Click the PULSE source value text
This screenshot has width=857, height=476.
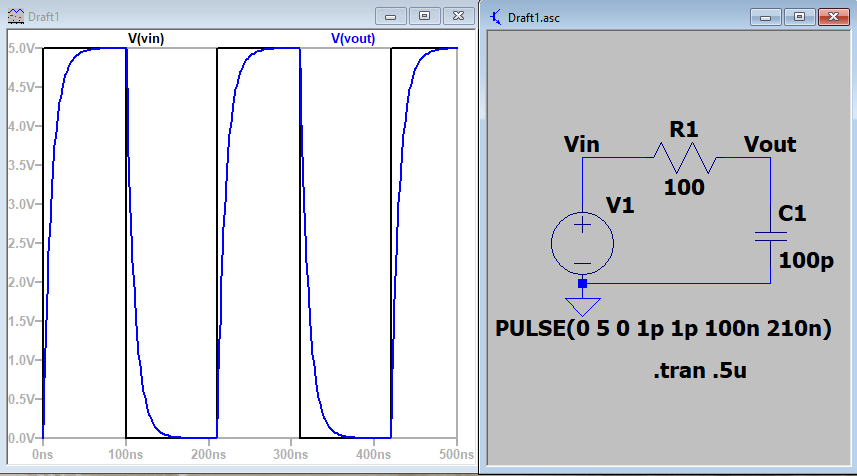pos(664,328)
